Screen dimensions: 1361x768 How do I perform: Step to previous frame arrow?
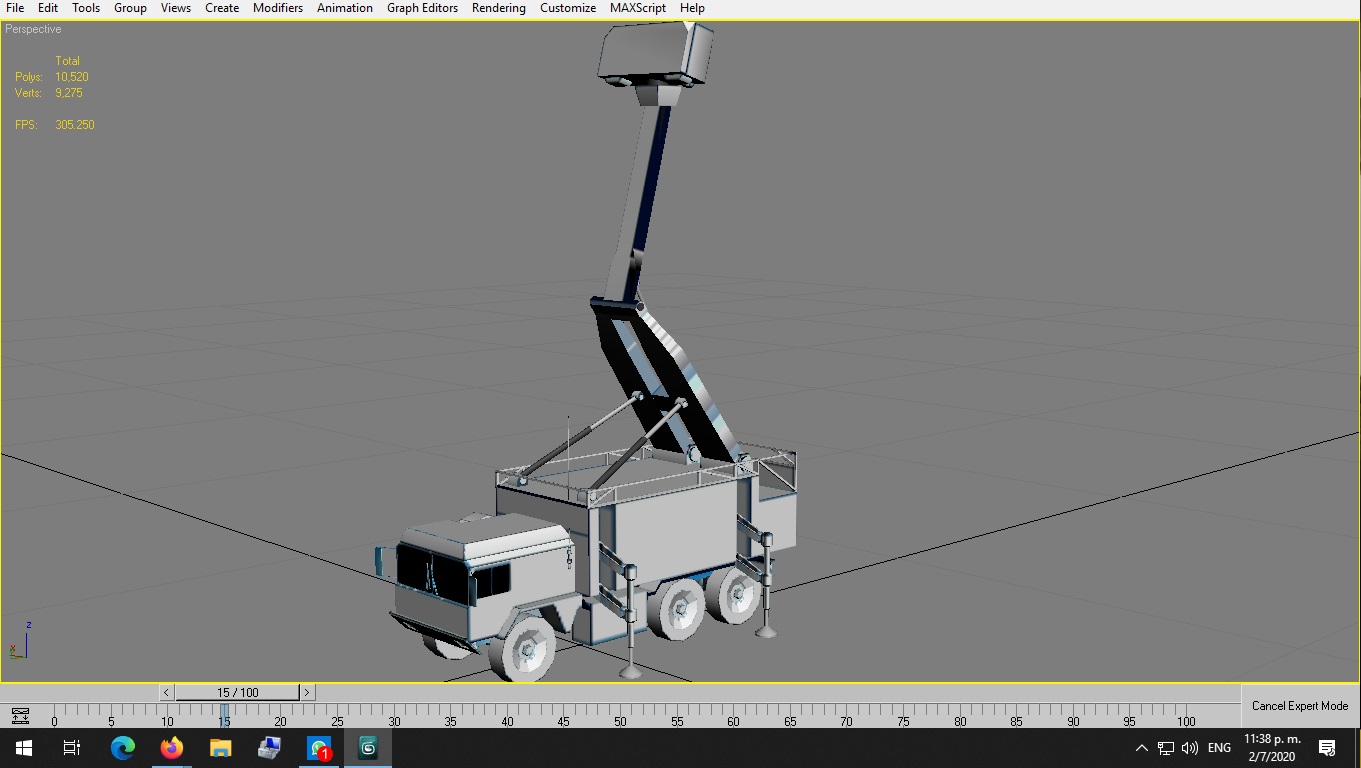tap(167, 692)
